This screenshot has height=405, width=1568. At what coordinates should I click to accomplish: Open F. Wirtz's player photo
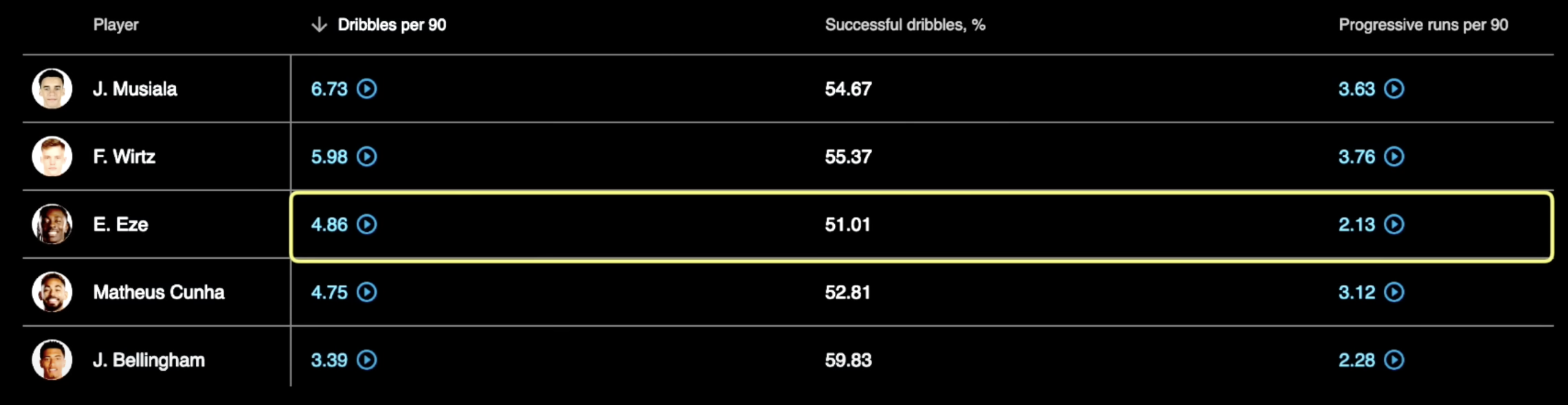(x=52, y=157)
